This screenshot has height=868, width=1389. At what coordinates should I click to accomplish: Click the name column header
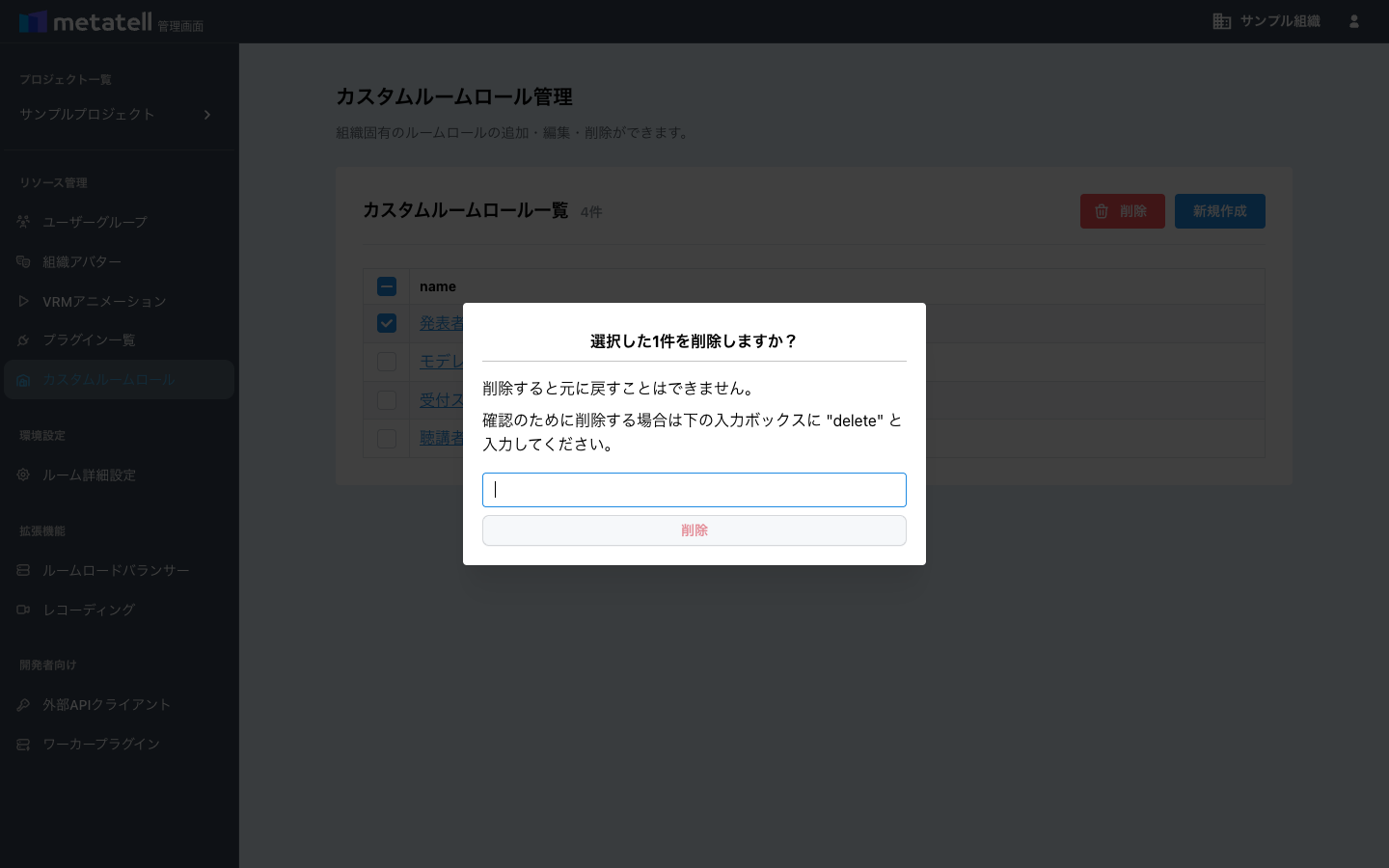click(x=438, y=286)
